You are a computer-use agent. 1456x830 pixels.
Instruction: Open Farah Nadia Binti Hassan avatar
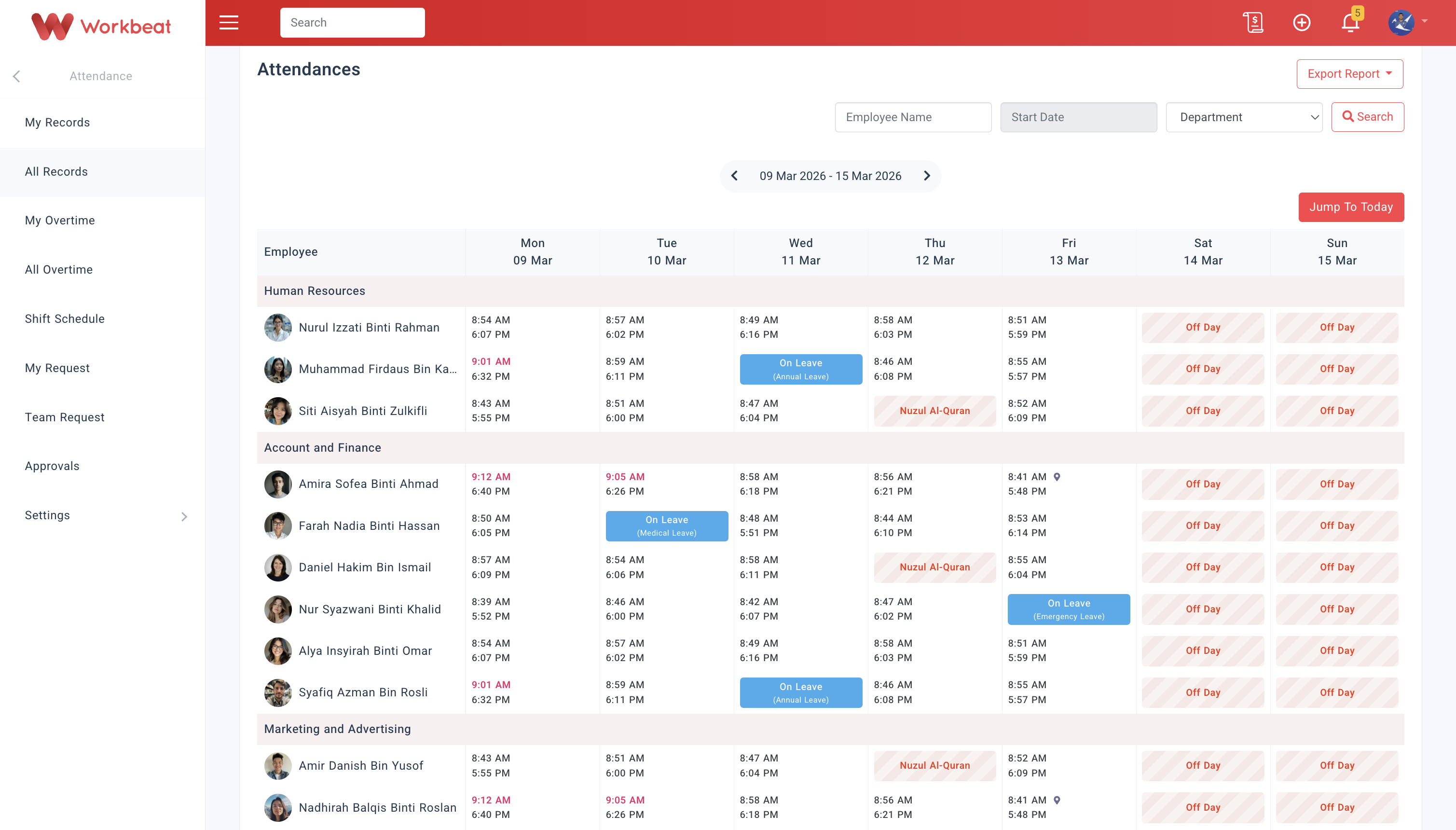pos(278,526)
